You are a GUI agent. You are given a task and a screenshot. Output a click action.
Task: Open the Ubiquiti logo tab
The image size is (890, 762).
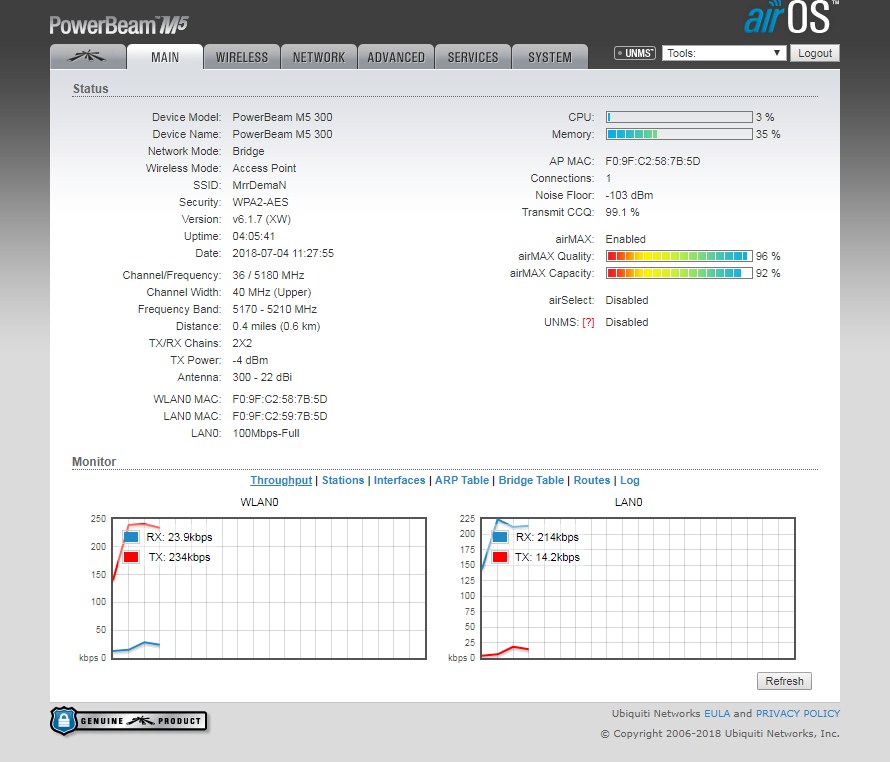88,57
